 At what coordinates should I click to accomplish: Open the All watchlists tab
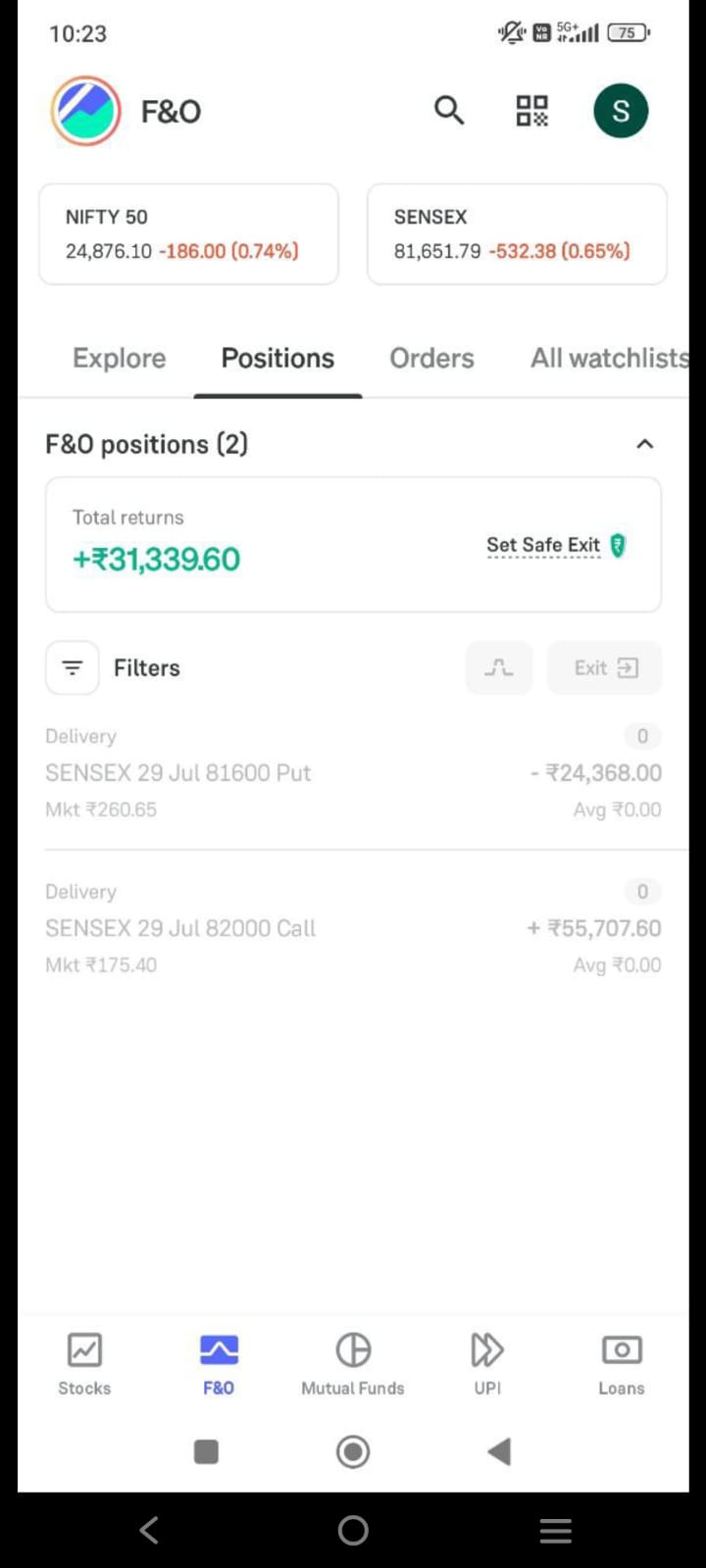coord(610,359)
